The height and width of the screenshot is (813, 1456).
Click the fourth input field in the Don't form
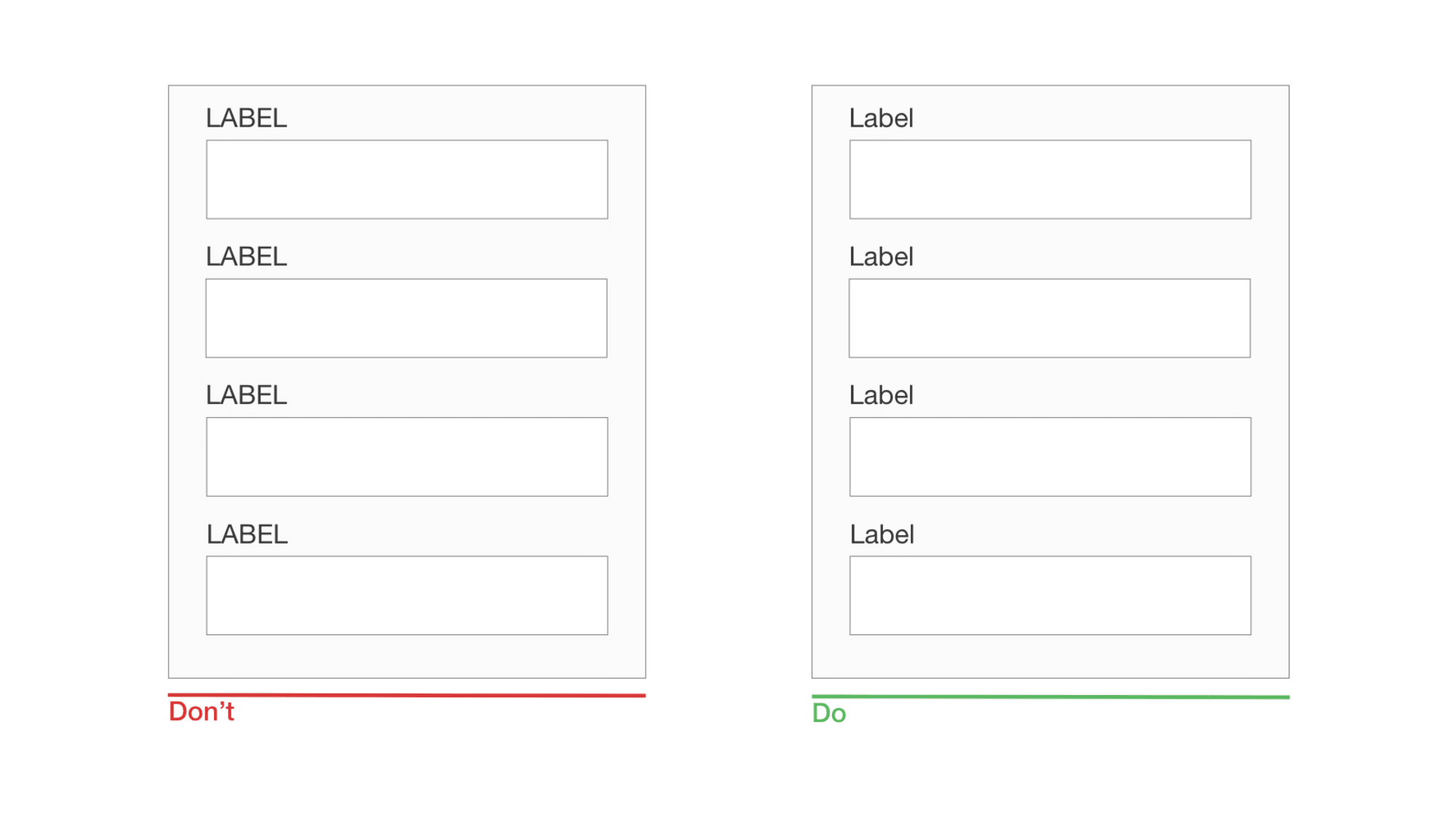407,595
